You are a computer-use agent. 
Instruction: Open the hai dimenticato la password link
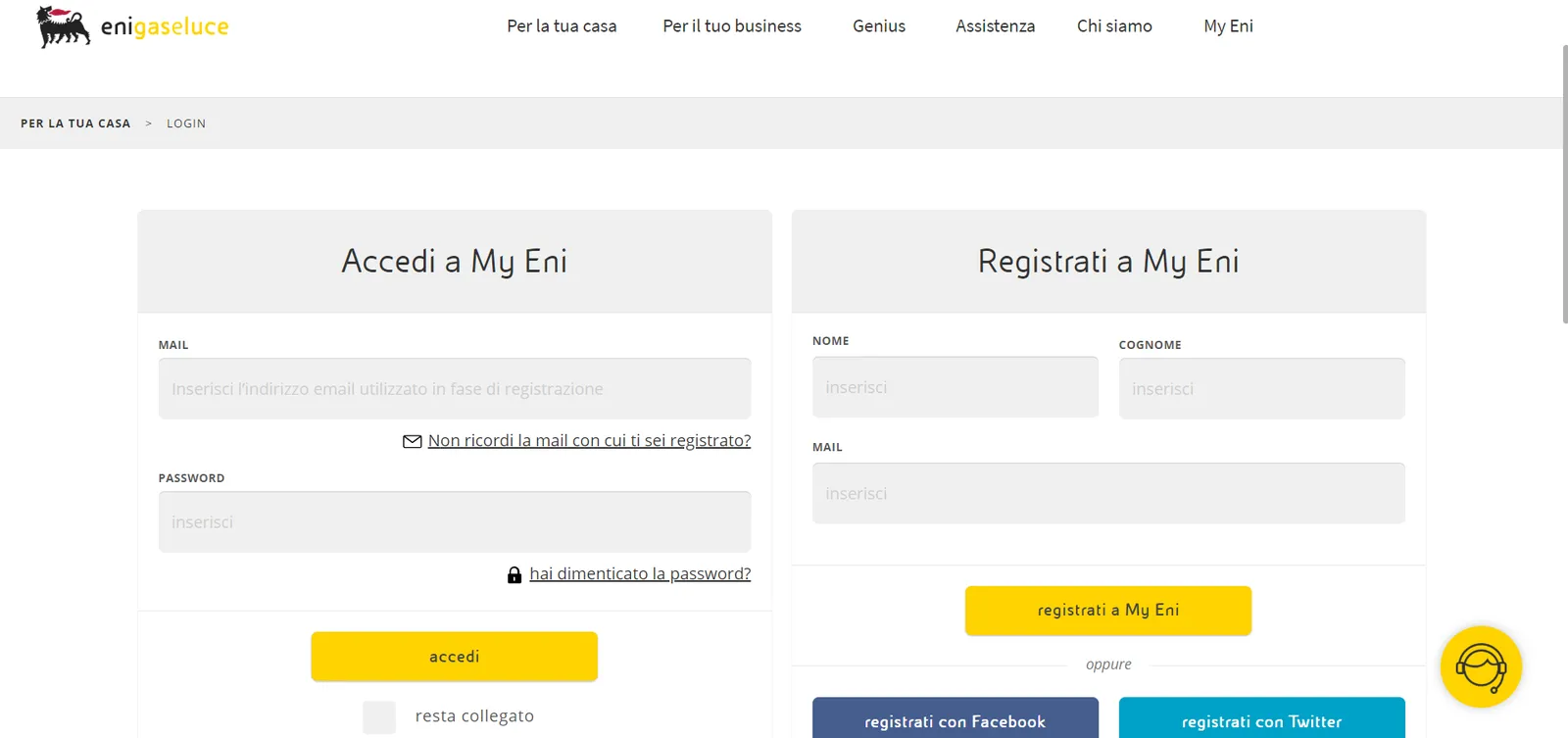coord(640,574)
